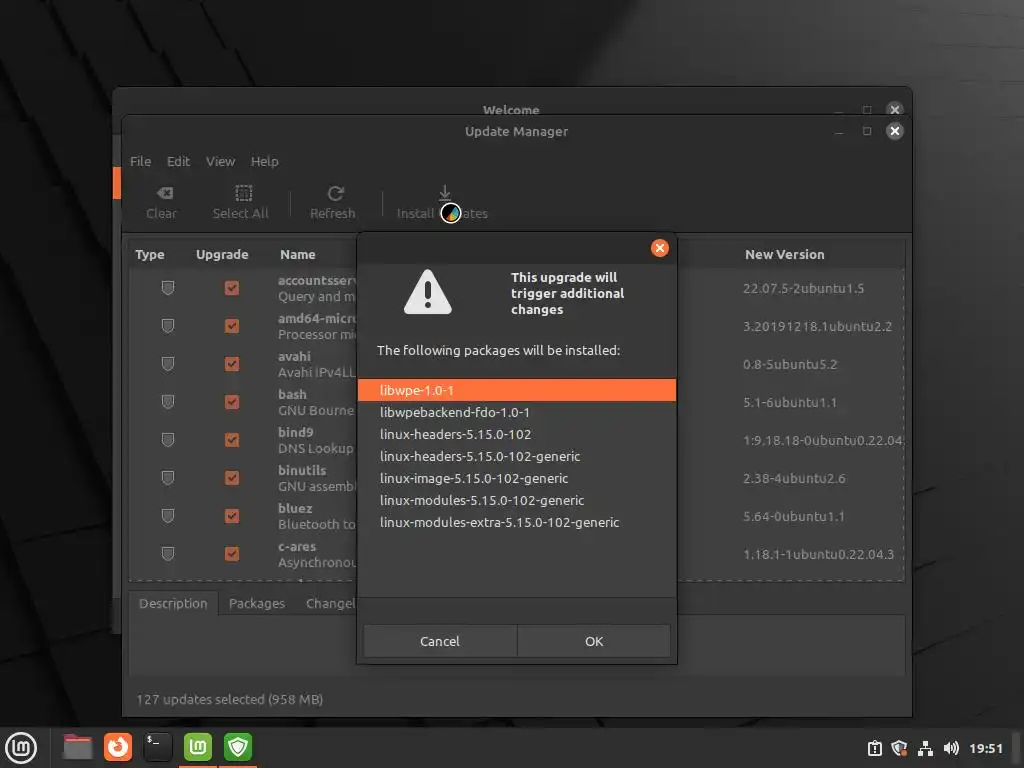Click the Clear toolbar icon
The width and height of the screenshot is (1024, 768).
pyautogui.click(x=165, y=193)
